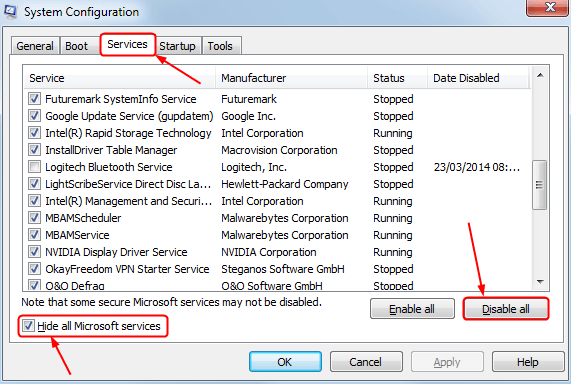
Task: Go to the Startup tab
Action: (x=177, y=46)
